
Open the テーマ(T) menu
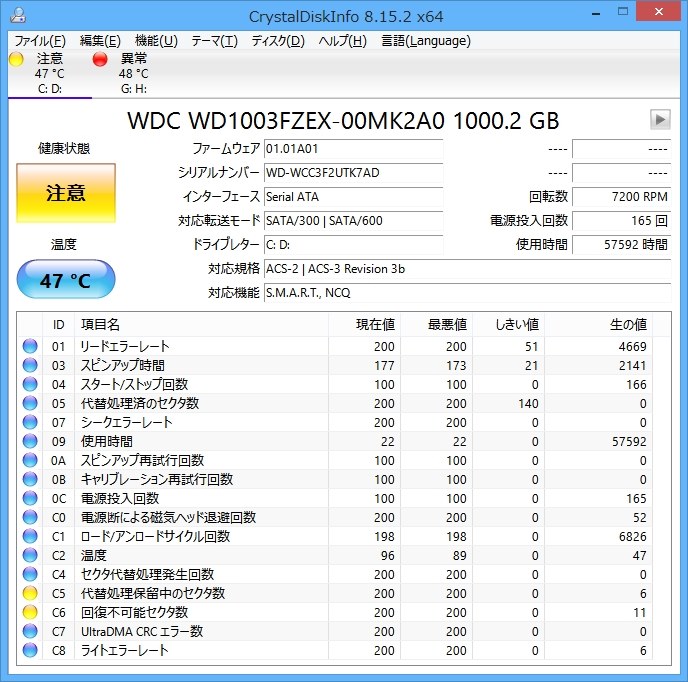point(215,41)
